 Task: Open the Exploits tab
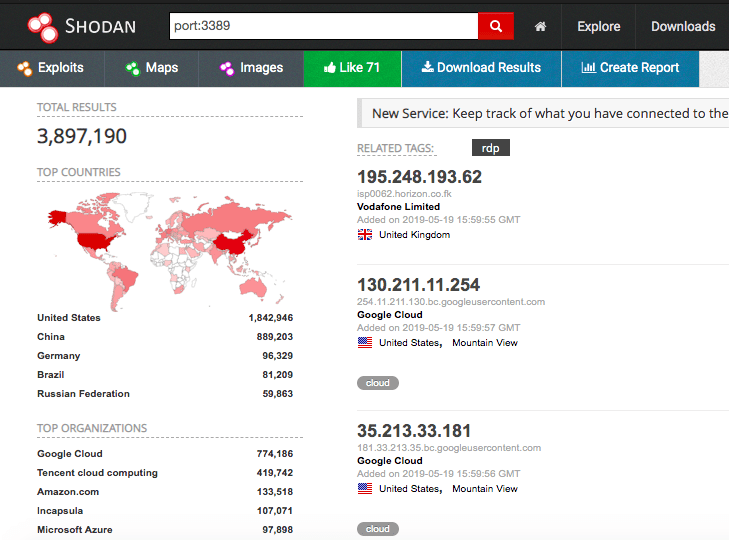[x=52, y=68]
